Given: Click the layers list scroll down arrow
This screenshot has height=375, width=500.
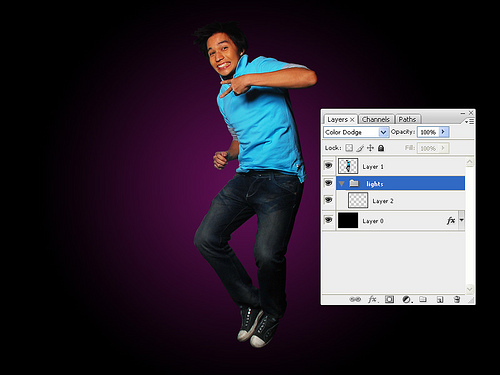Looking at the screenshot, I should [470, 289].
